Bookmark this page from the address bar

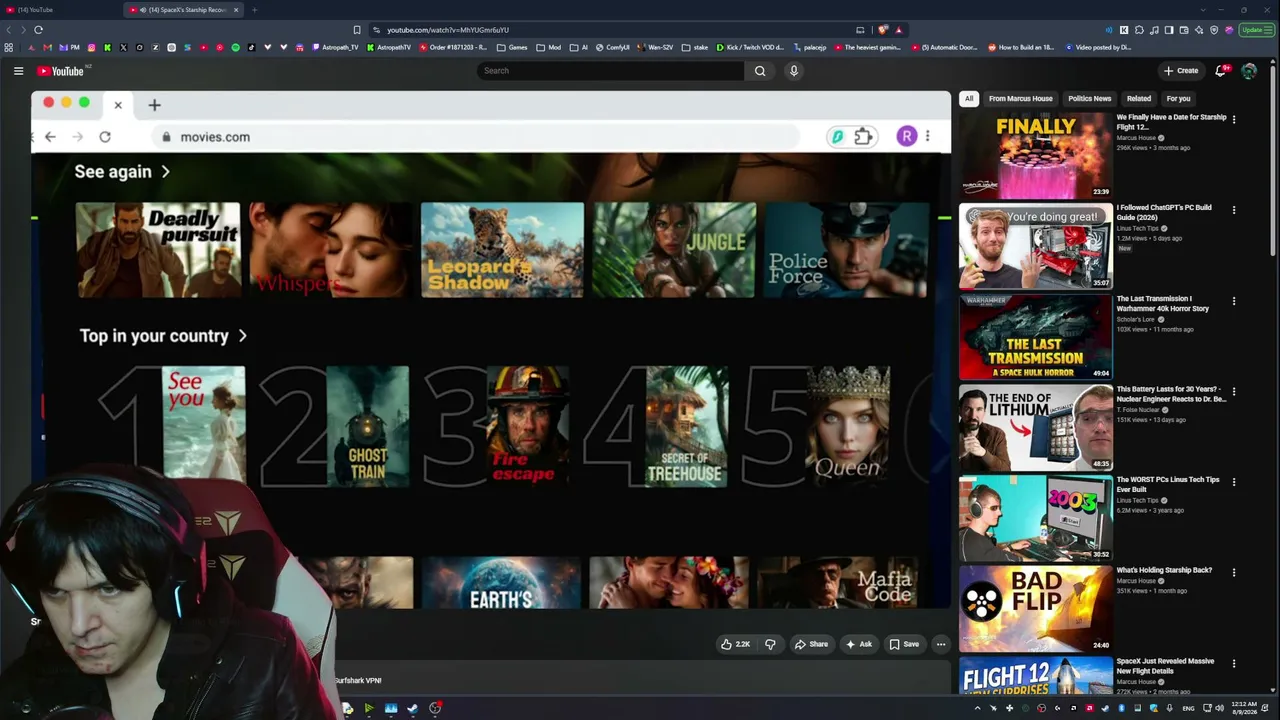357,30
